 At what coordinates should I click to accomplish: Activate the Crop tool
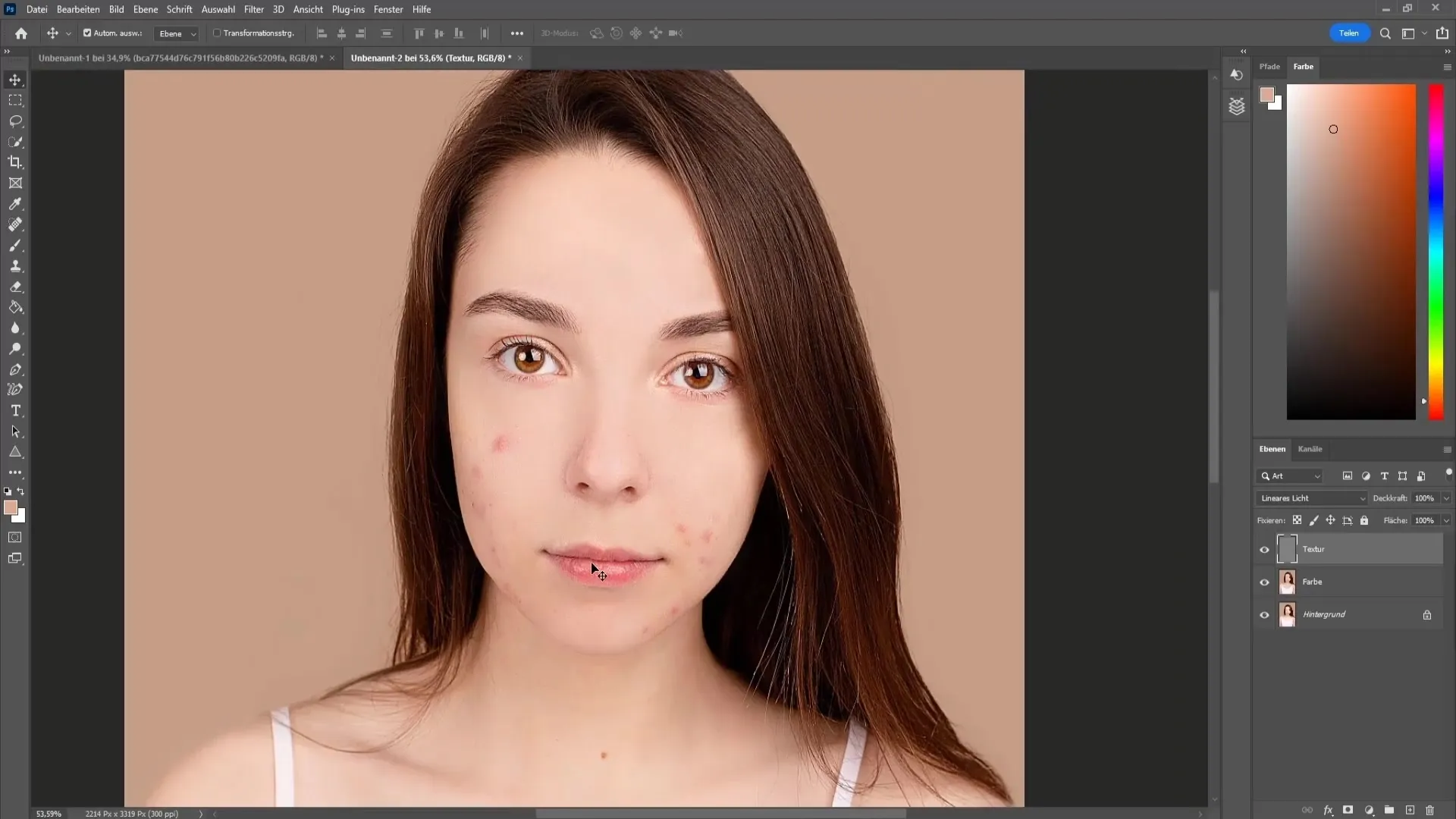(15, 162)
